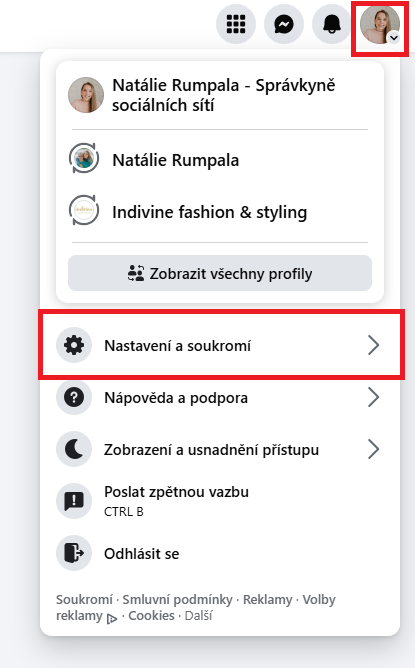
Task: Click Zobrazit všechny profily button
Action: [220, 273]
